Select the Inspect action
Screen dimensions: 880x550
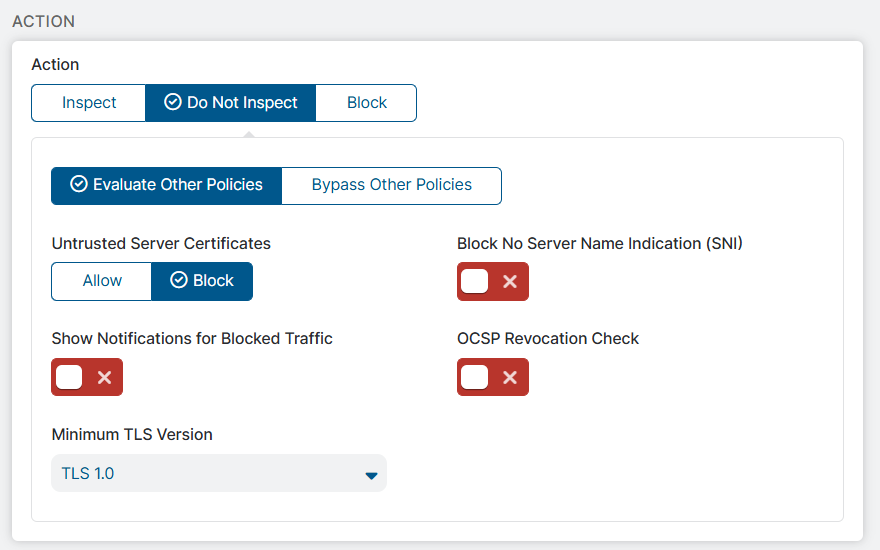[x=89, y=103]
